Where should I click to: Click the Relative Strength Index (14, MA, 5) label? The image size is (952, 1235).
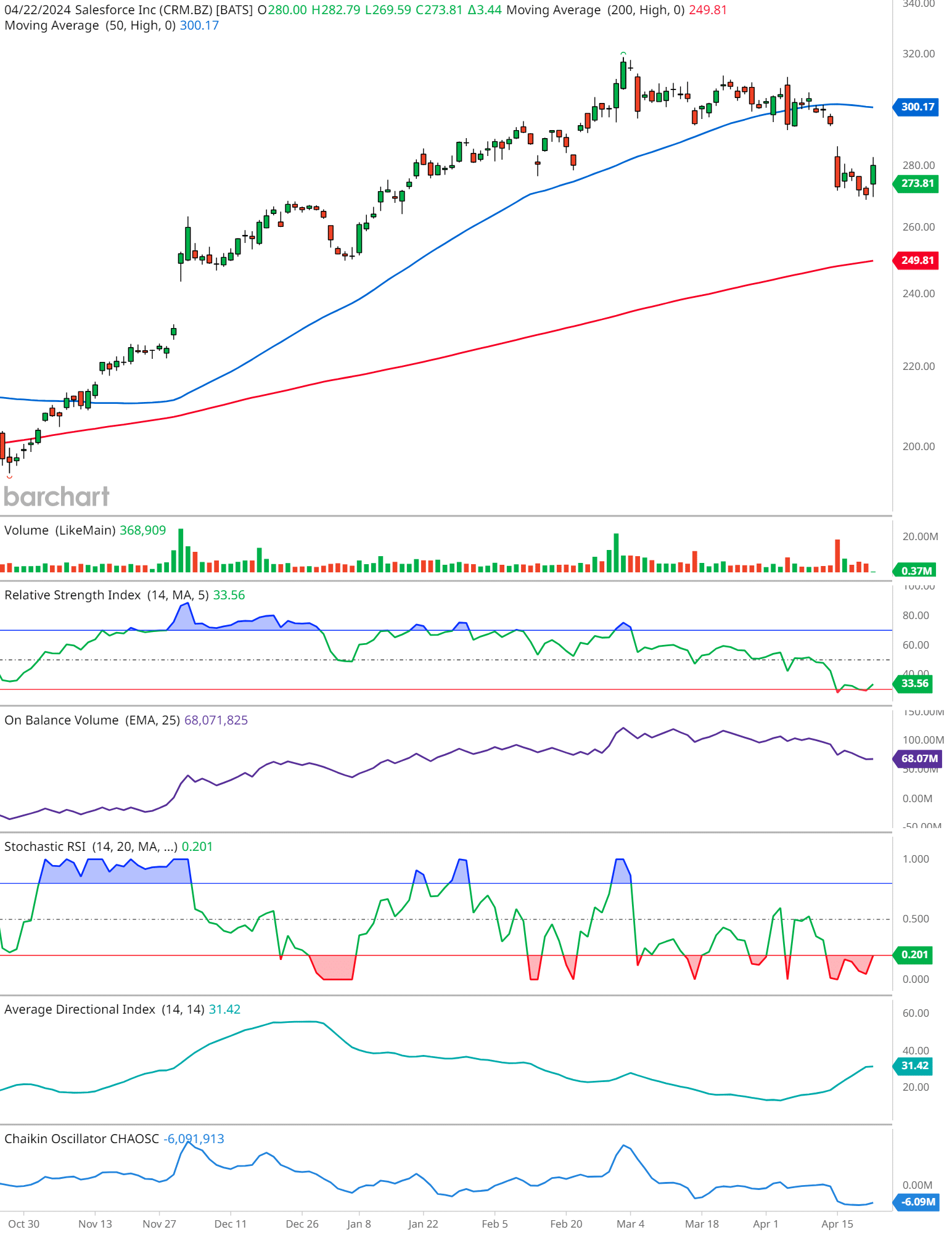coord(106,595)
